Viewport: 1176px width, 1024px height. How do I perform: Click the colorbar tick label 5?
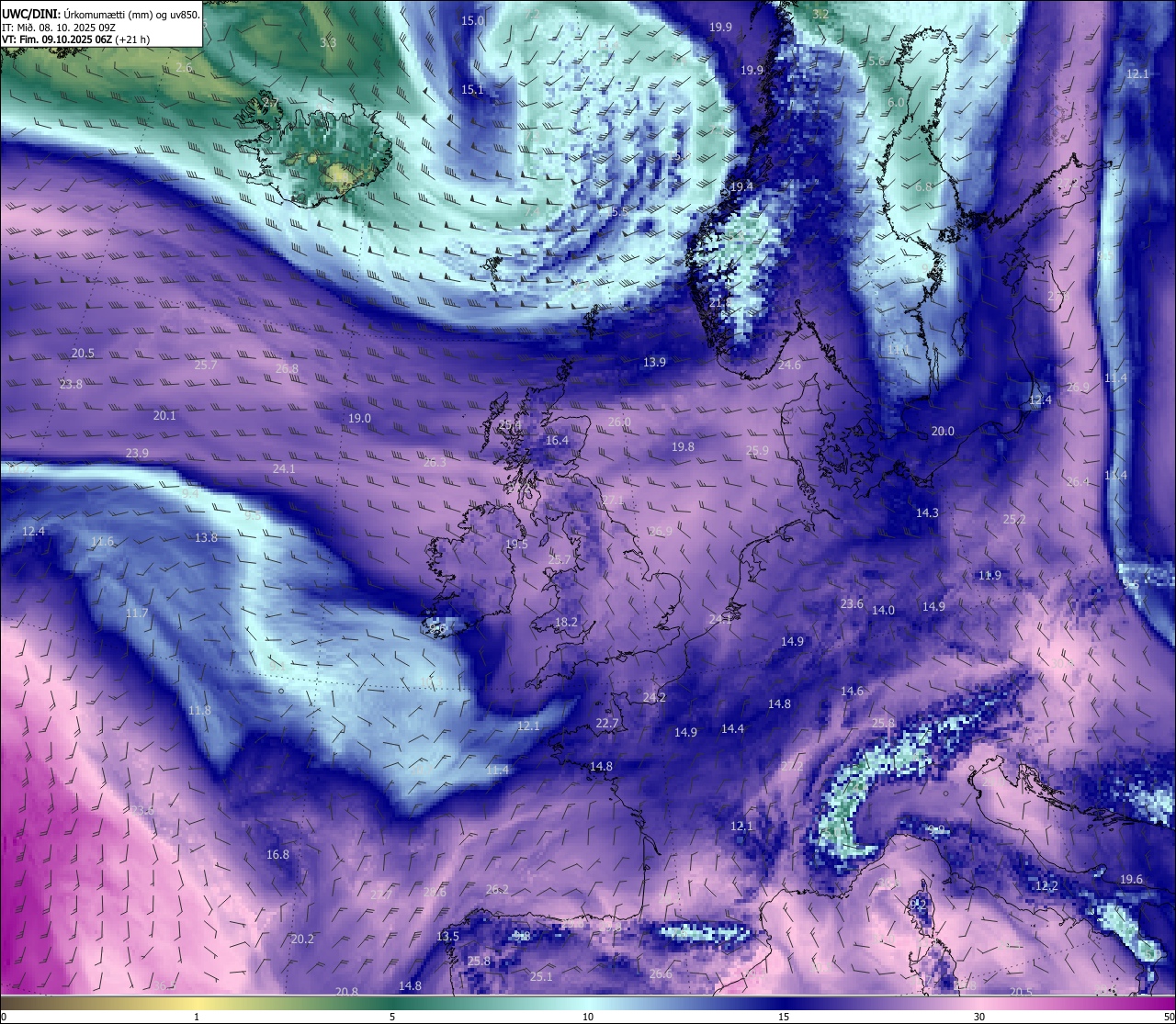point(392,1017)
